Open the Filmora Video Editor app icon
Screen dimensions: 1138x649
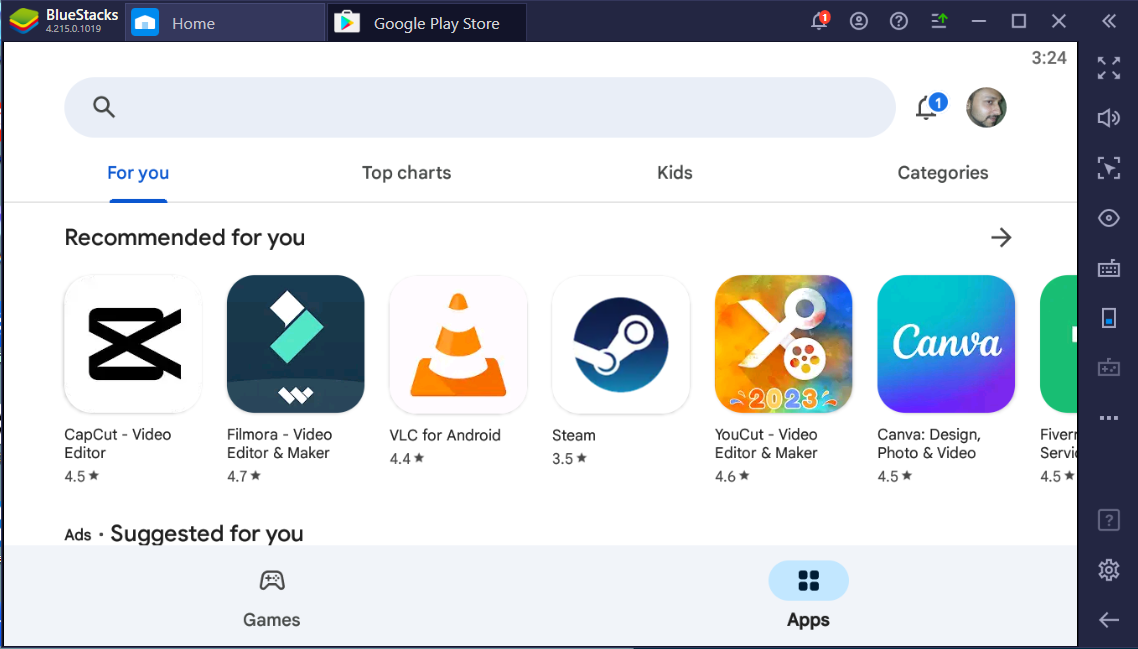click(295, 343)
